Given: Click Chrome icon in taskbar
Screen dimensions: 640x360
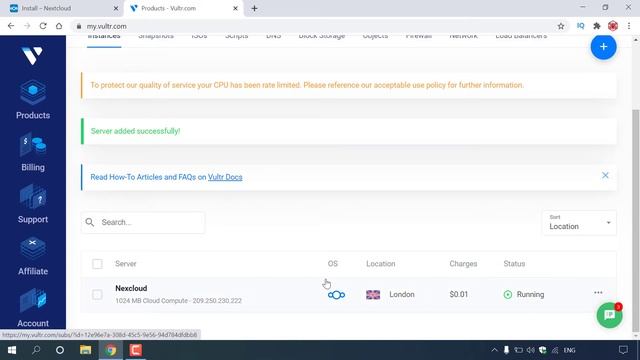Looking at the screenshot, I should (111, 350).
